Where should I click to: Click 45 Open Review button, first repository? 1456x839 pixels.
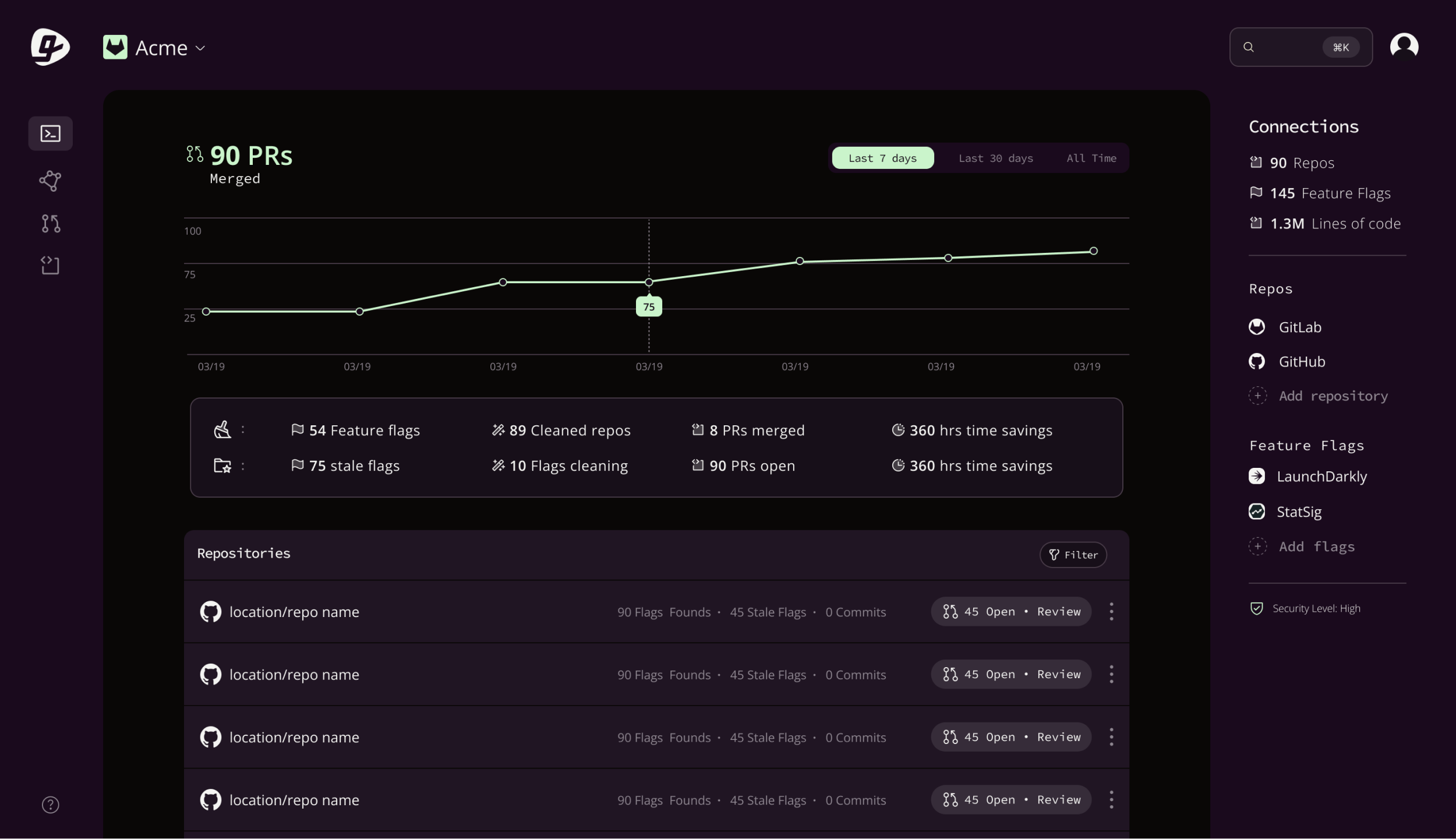pyautogui.click(x=1010, y=611)
